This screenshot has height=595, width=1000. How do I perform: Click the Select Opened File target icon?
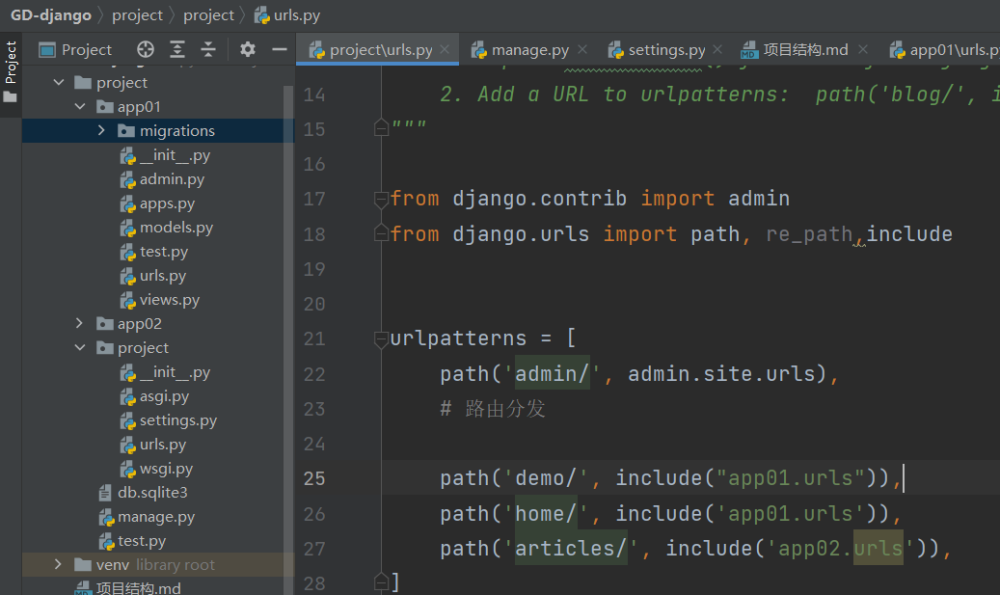146,49
